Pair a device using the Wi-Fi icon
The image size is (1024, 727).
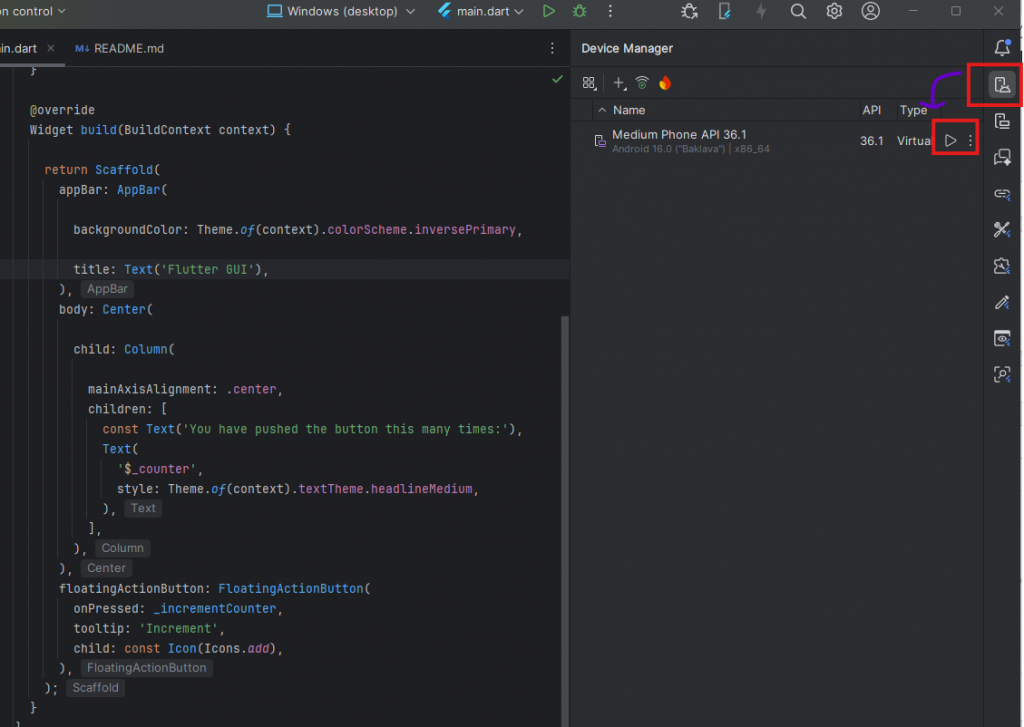pos(642,83)
